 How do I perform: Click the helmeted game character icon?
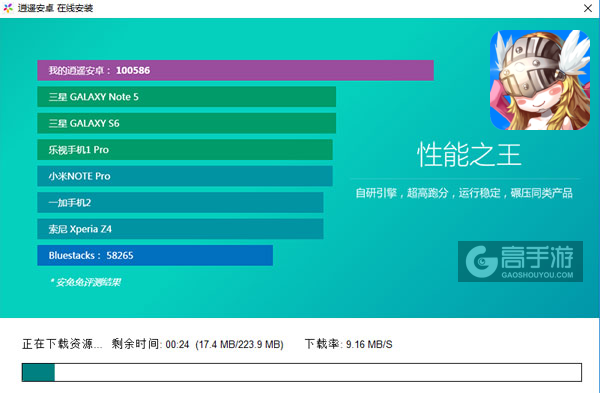coord(540,80)
